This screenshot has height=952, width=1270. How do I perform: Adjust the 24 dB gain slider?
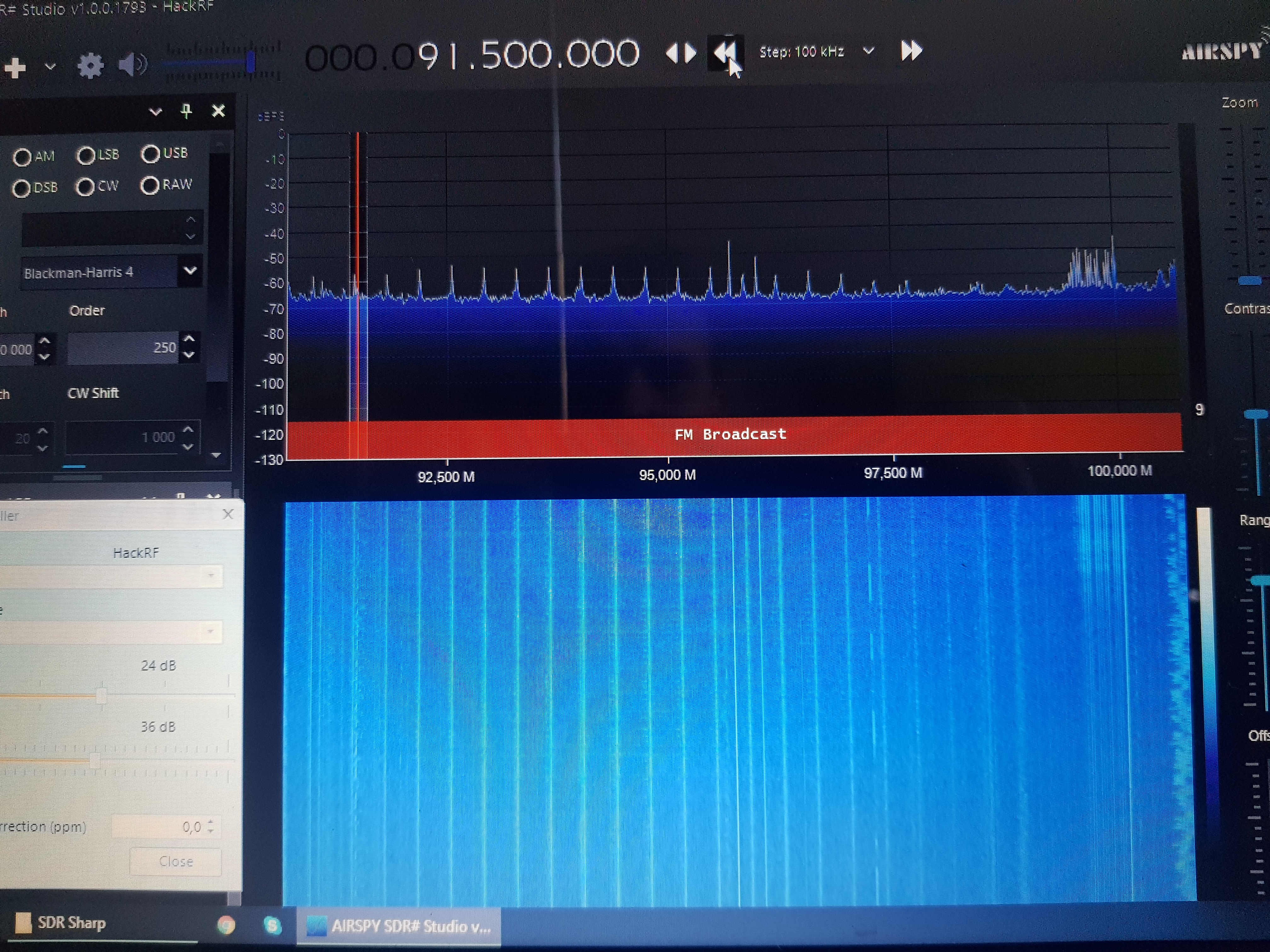pyautogui.click(x=101, y=695)
